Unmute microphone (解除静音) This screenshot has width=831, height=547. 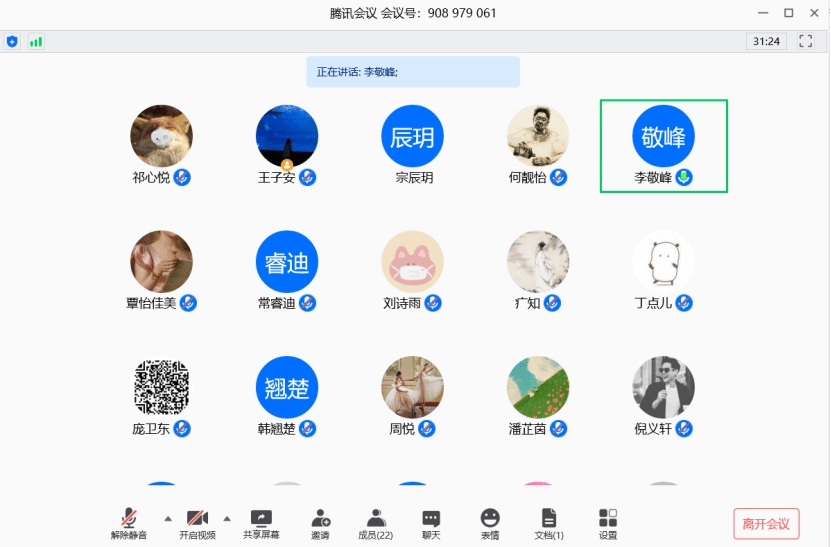pos(129,523)
